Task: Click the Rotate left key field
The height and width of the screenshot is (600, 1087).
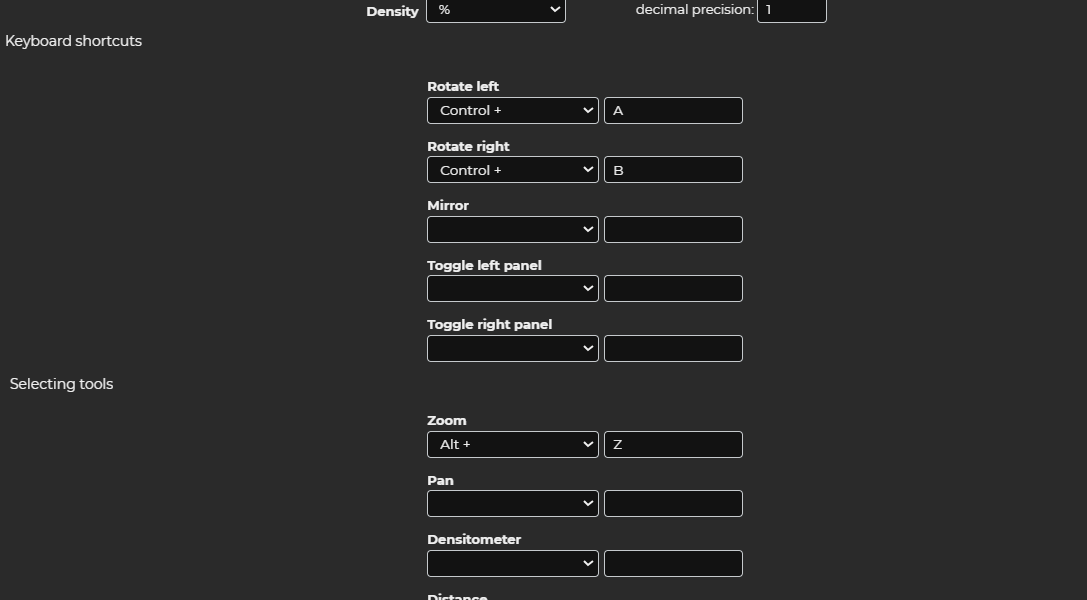Action: click(x=673, y=111)
